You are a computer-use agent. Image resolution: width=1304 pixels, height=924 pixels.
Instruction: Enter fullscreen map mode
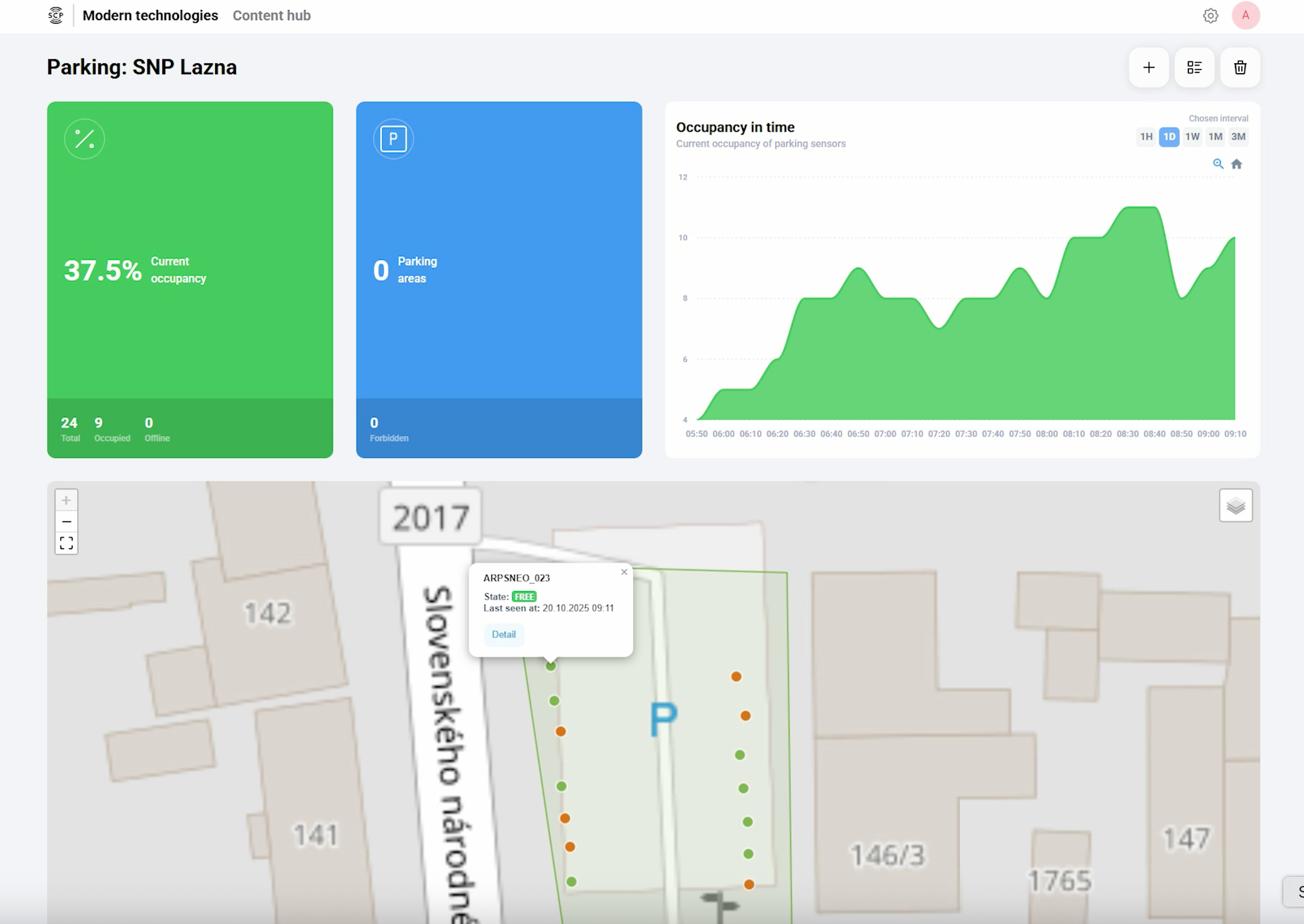66,541
